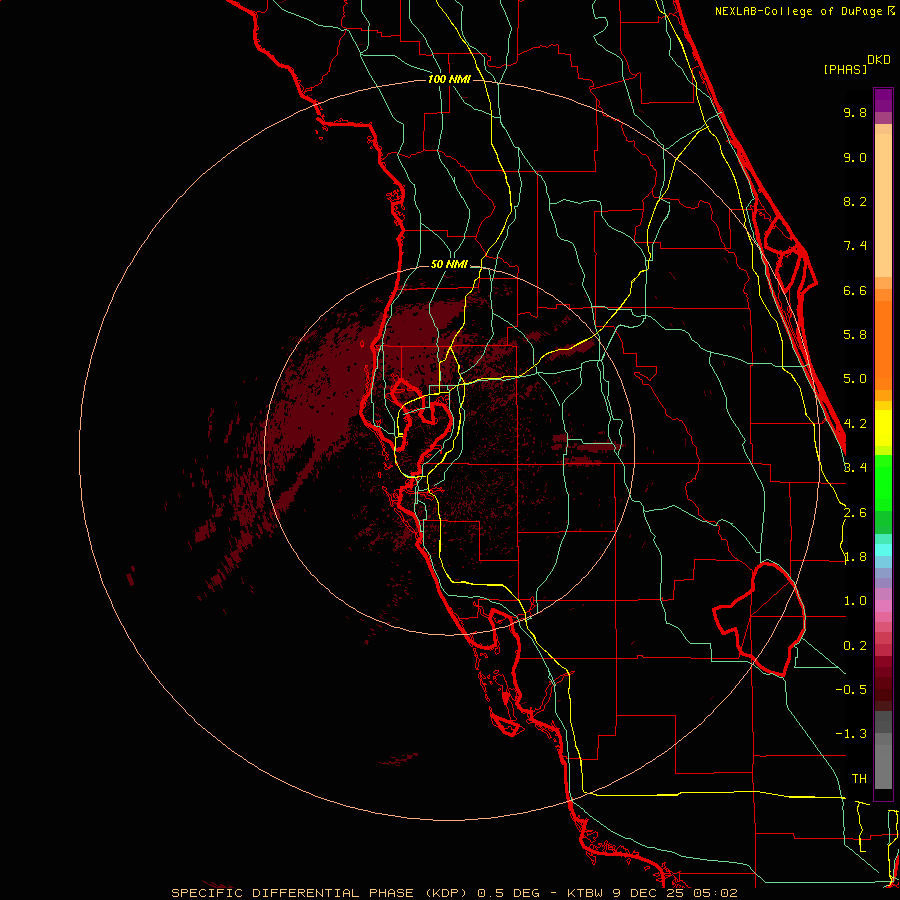Select the bright green band in the color scale

coord(883,482)
